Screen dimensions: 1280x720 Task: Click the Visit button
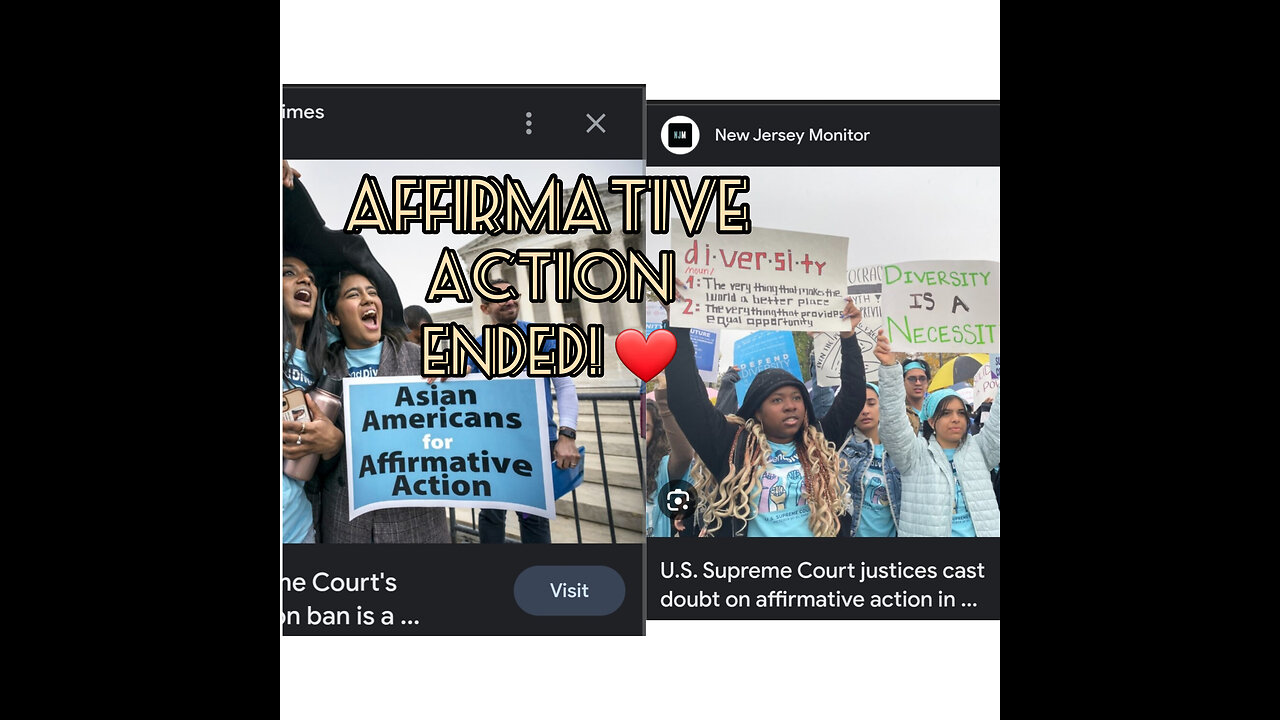tap(569, 591)
